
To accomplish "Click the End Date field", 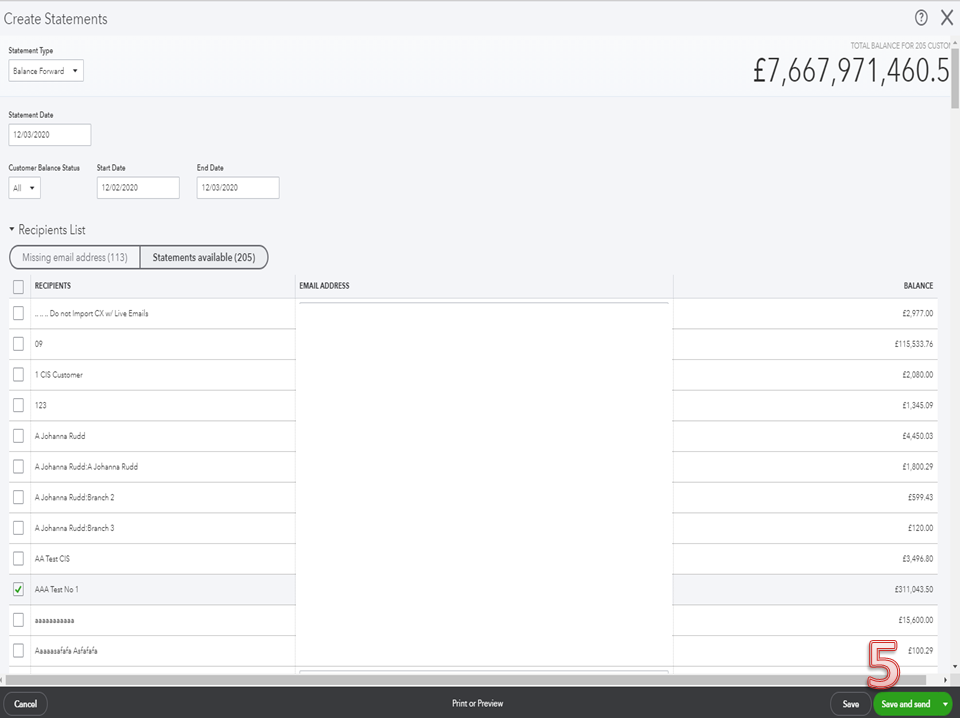I will coord(238,188).
